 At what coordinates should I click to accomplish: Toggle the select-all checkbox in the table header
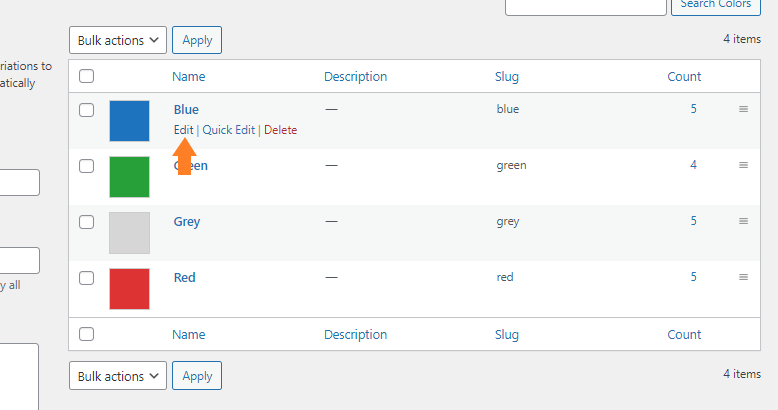(x=86, y=76)
